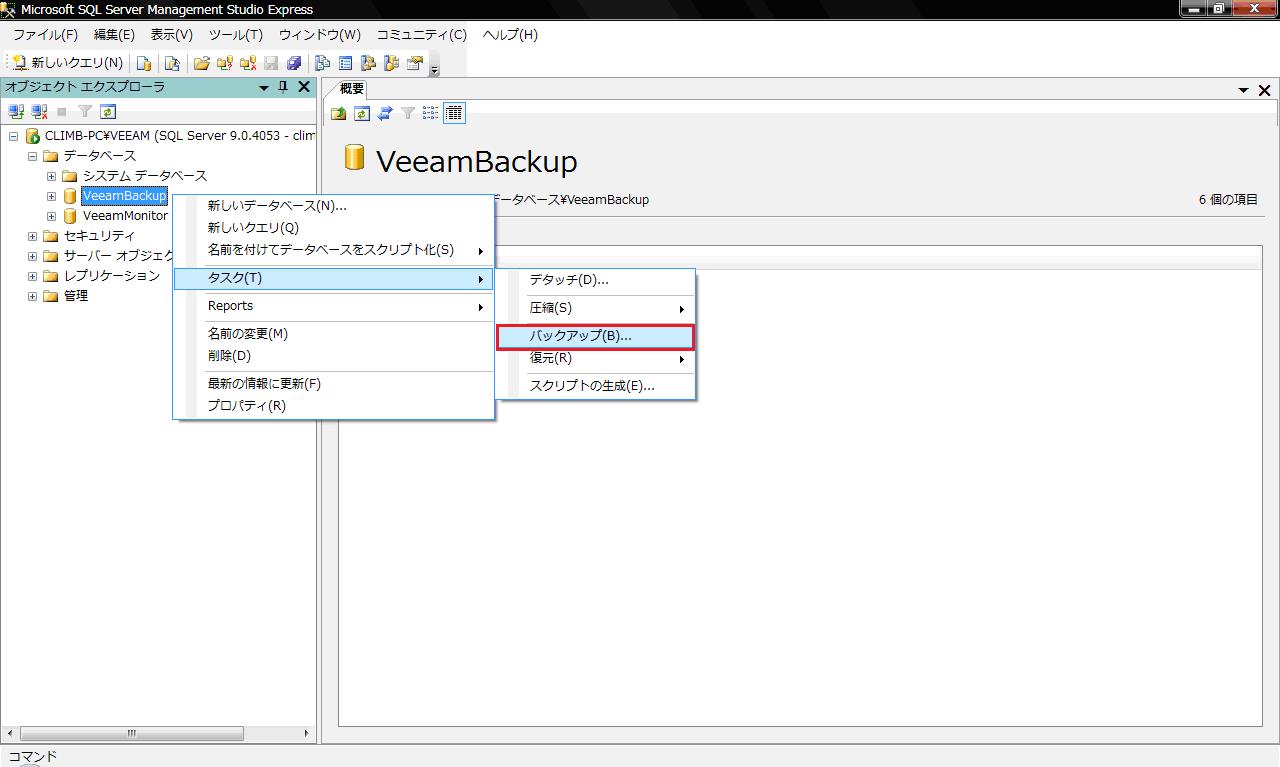The width and height of the screenshot is (1280, 767).
Task: Click Synchronize arrows icon in 概要 toolbar
Action: tap(385, 113)
